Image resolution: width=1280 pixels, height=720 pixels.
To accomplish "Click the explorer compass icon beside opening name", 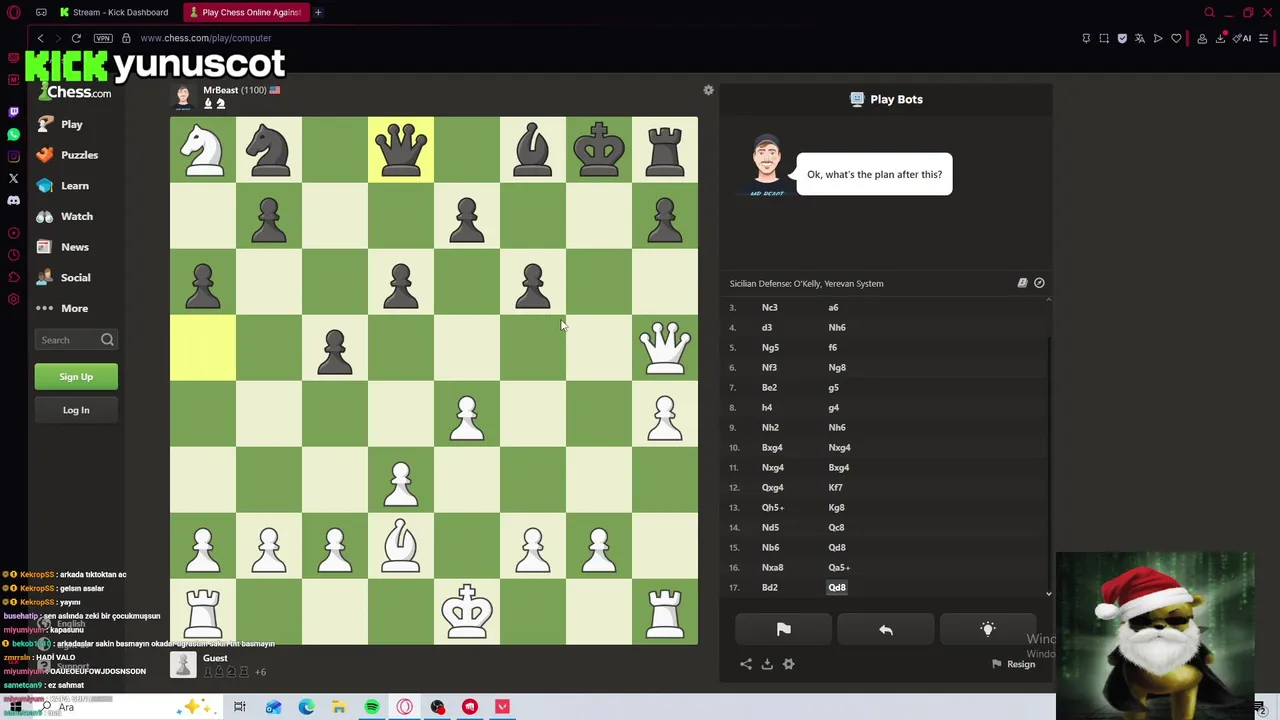I will tap(1039, 283).
